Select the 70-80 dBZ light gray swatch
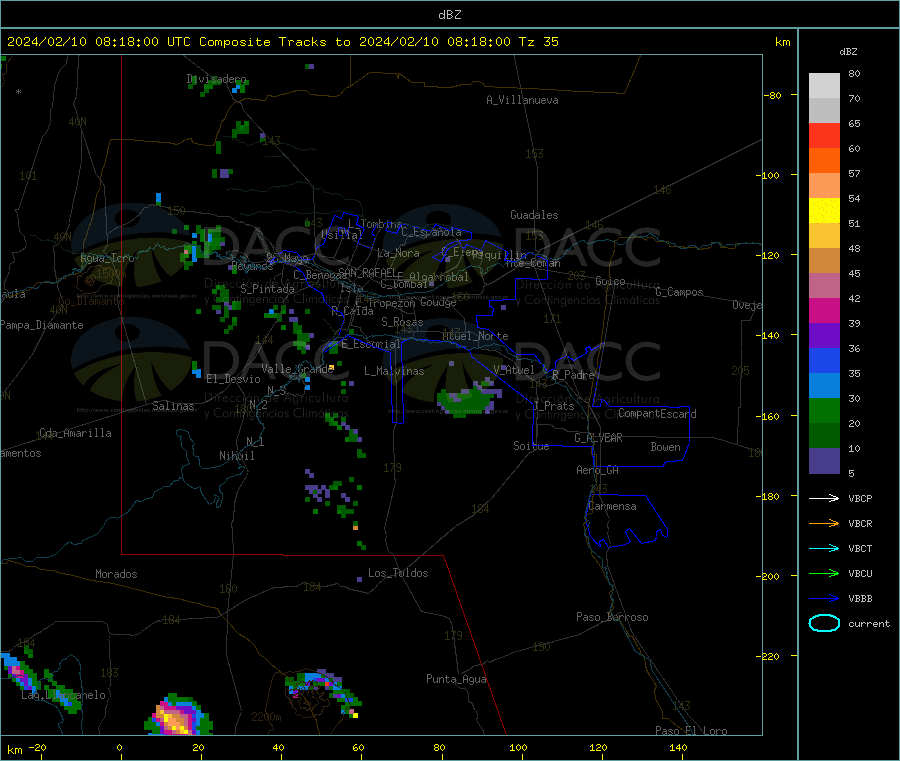 (824, 86)
